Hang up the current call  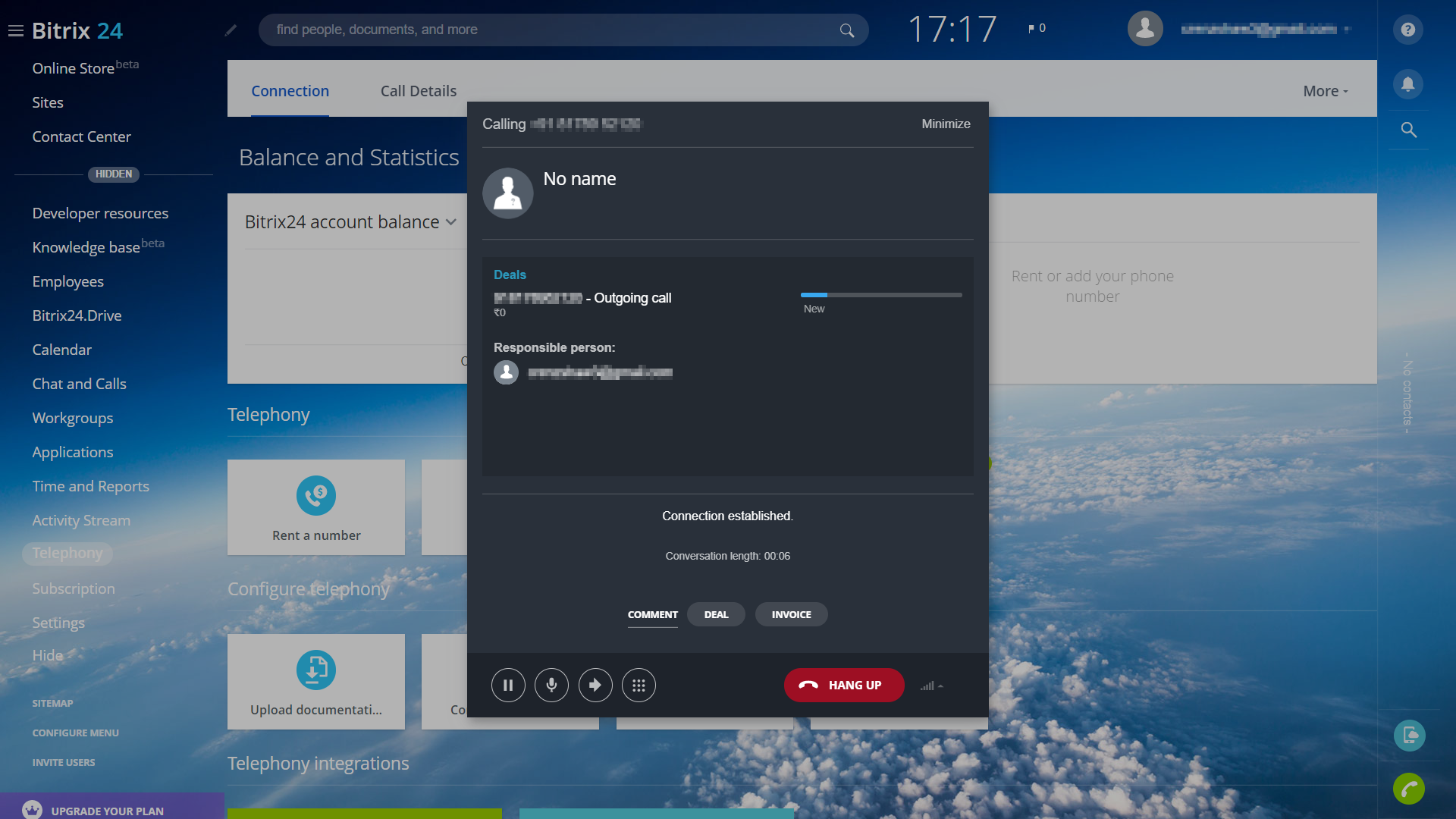pos(843,686)
